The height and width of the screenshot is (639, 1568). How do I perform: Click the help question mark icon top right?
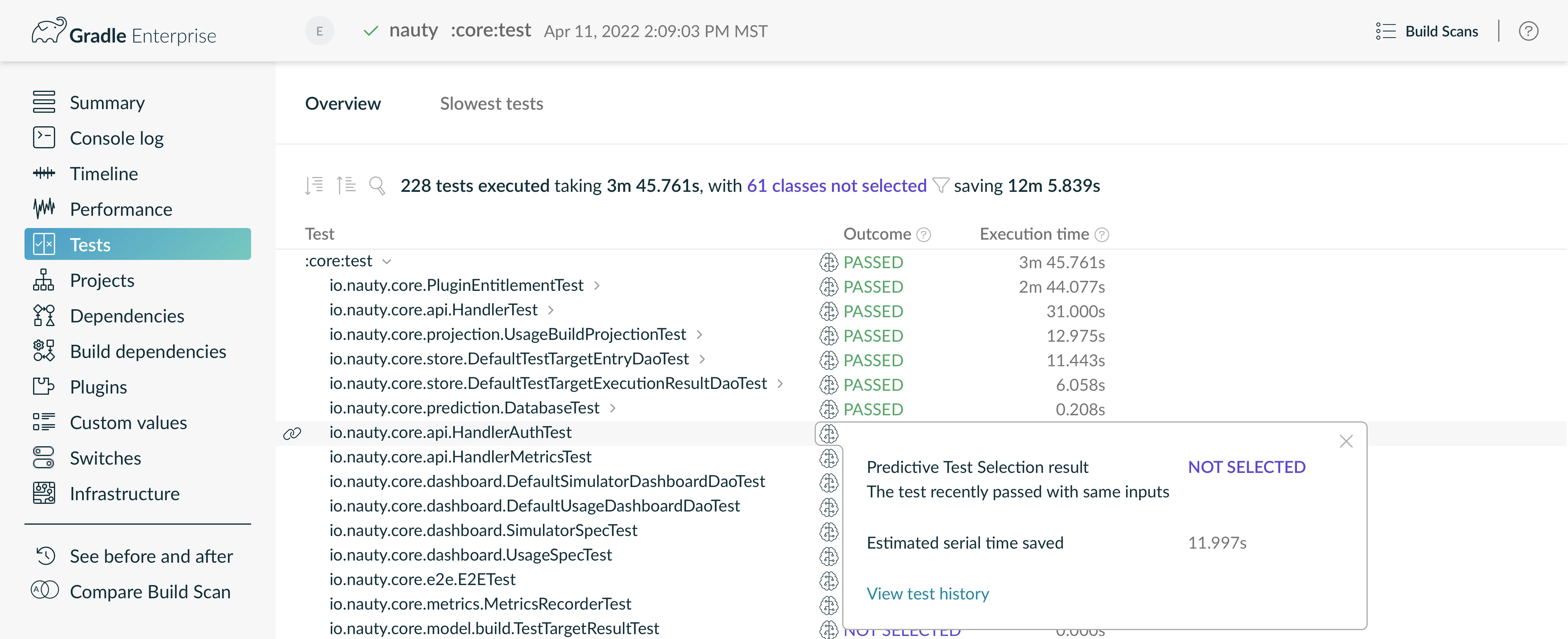[x=1528, y=31]
